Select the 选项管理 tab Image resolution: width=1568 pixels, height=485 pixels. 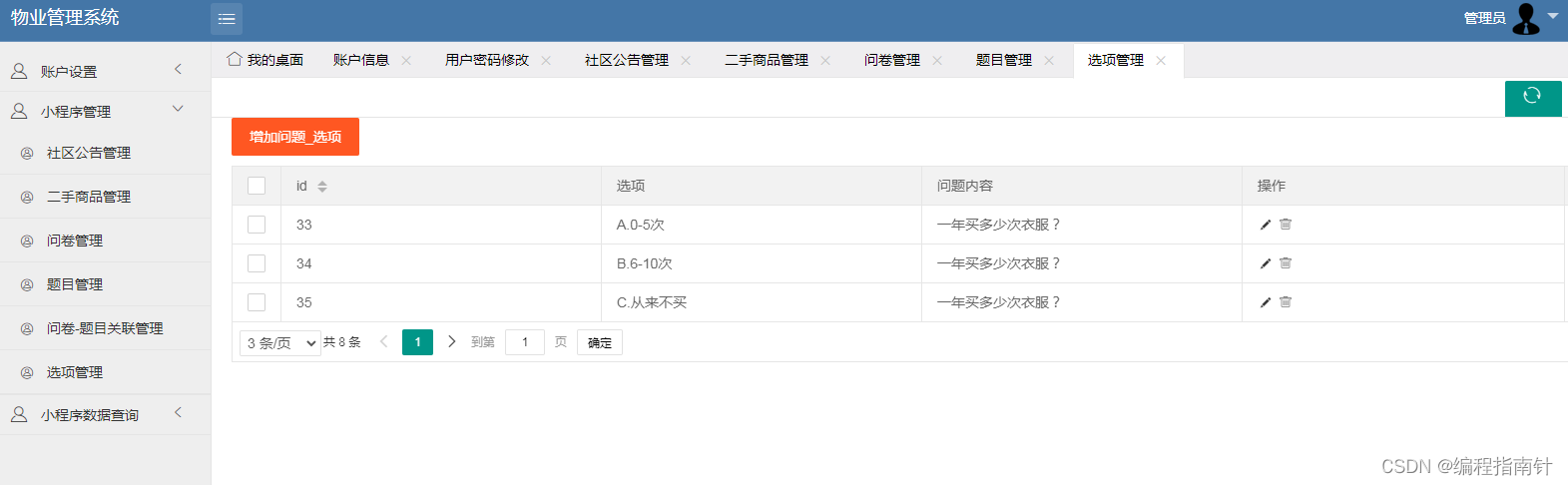point(1116,60)
